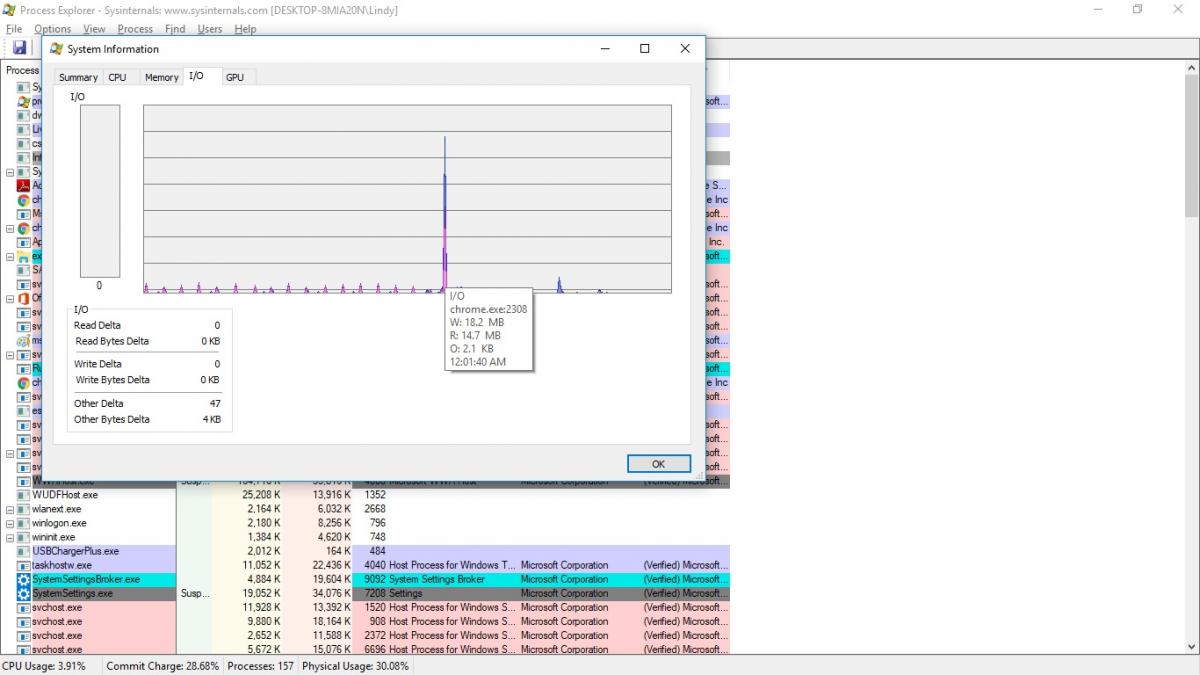This screenshot has width=1200, height=675.
Task: Click the I/O current usage bar gauge
Action: pos(100,192)
